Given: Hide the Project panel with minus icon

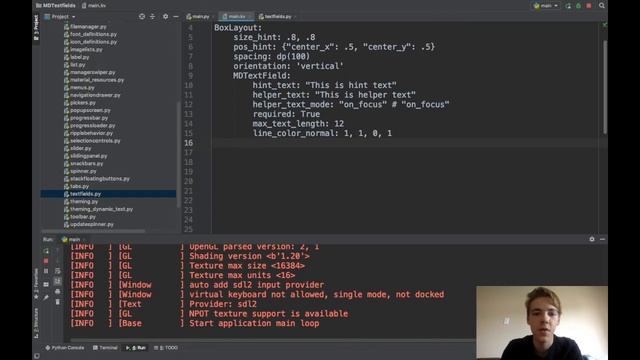Looking at the screenshot, I should pos(176,16).
